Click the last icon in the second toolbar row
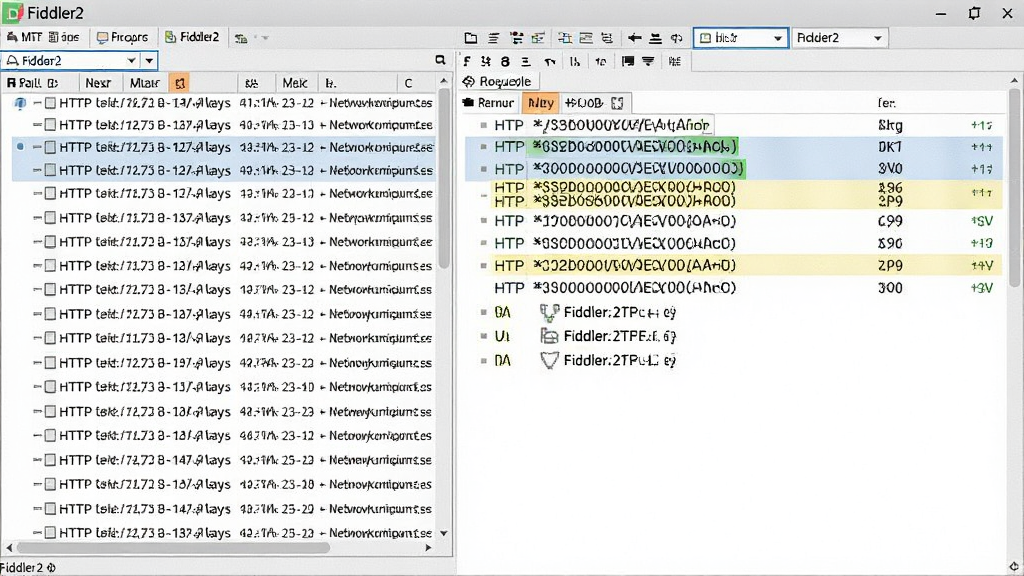The image size is (1024, 576). click(x=675, y=61)
